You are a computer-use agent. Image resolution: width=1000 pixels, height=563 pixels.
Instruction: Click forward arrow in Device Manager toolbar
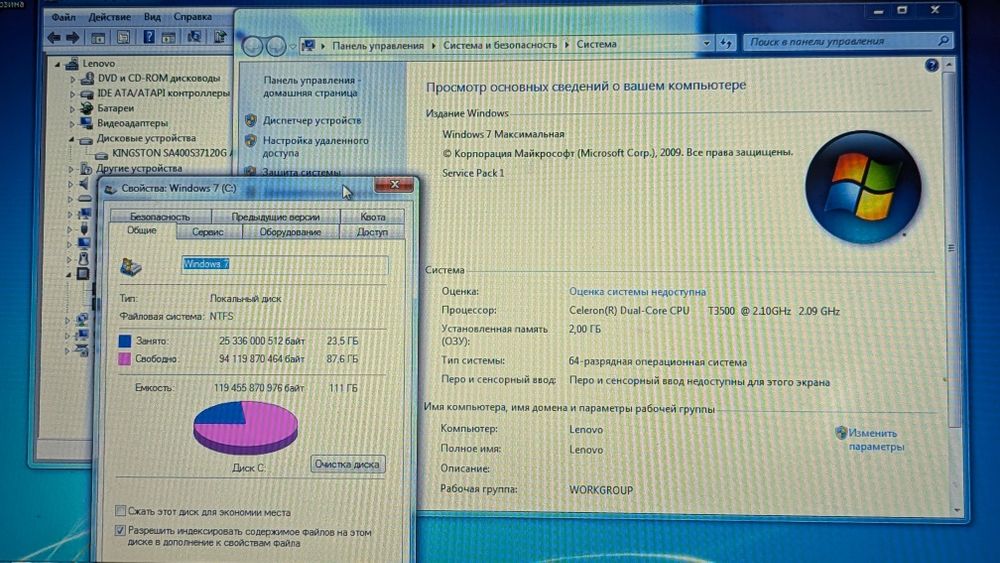[73, 38]
